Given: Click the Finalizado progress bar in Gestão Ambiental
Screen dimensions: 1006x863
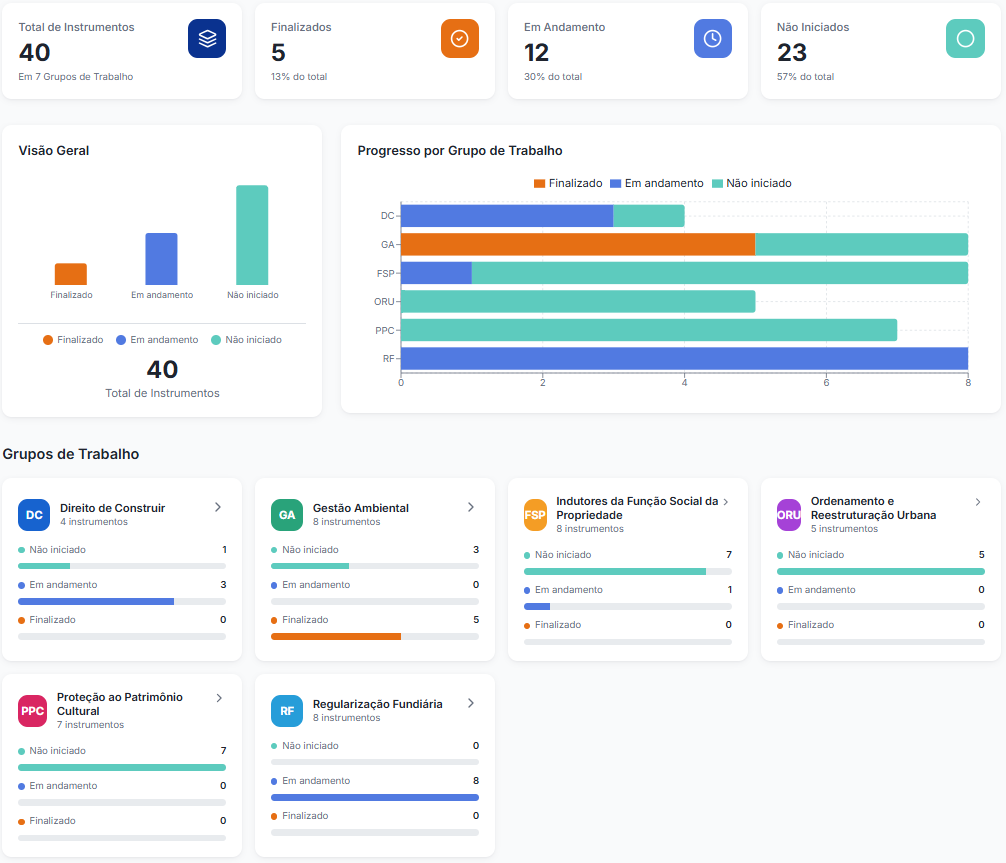Looking at the screenshot, I should (336, 636).
